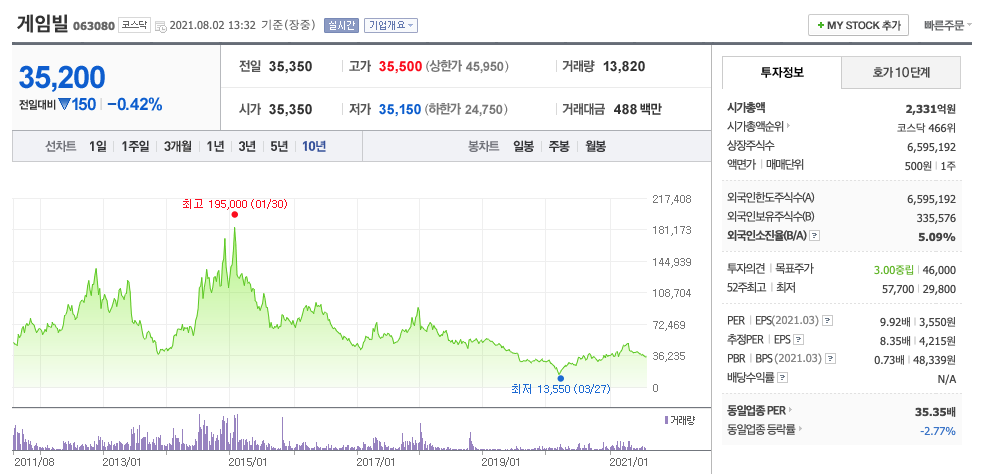
Task: Click help icon next to PER EPS(2021.03)
Action: (x=827, y=321)
